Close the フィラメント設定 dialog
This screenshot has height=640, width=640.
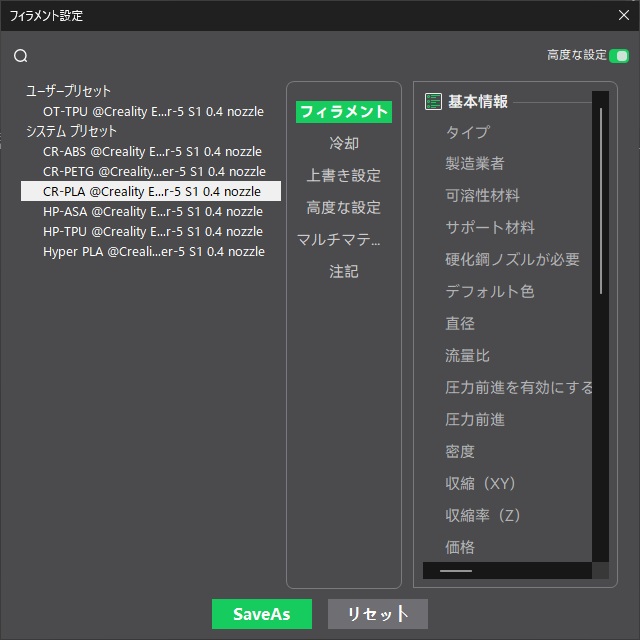[x=623, y=16]
